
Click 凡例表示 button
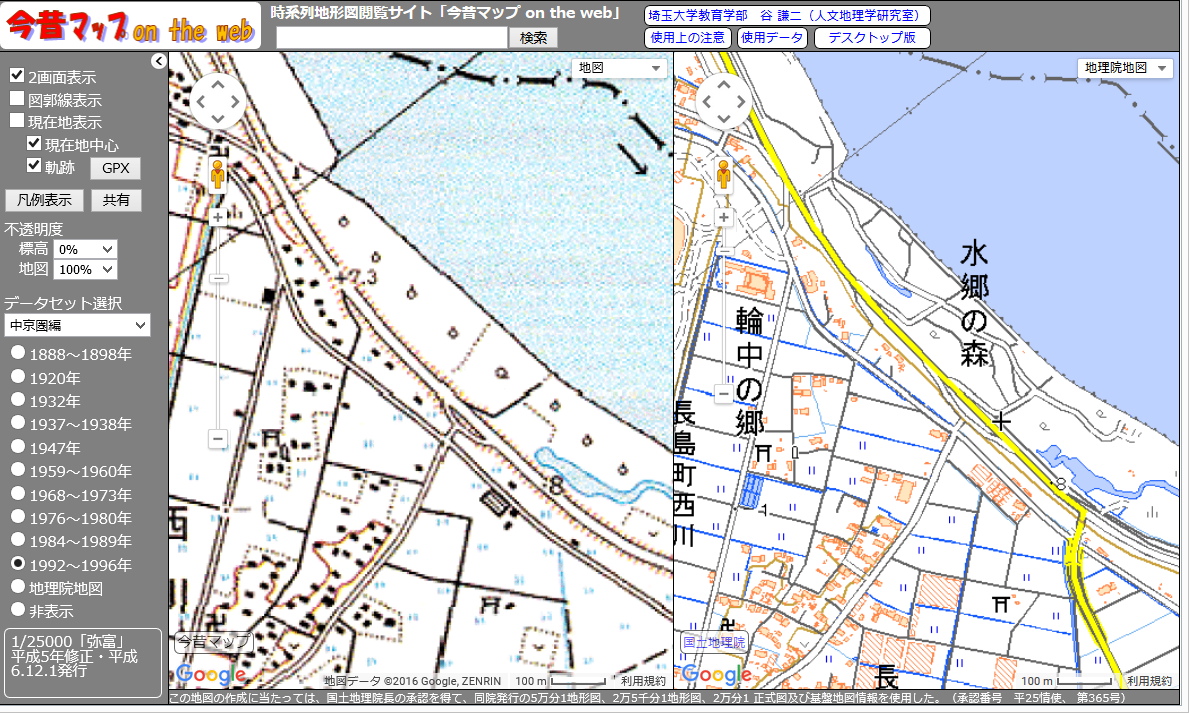(x=44, y=200)
